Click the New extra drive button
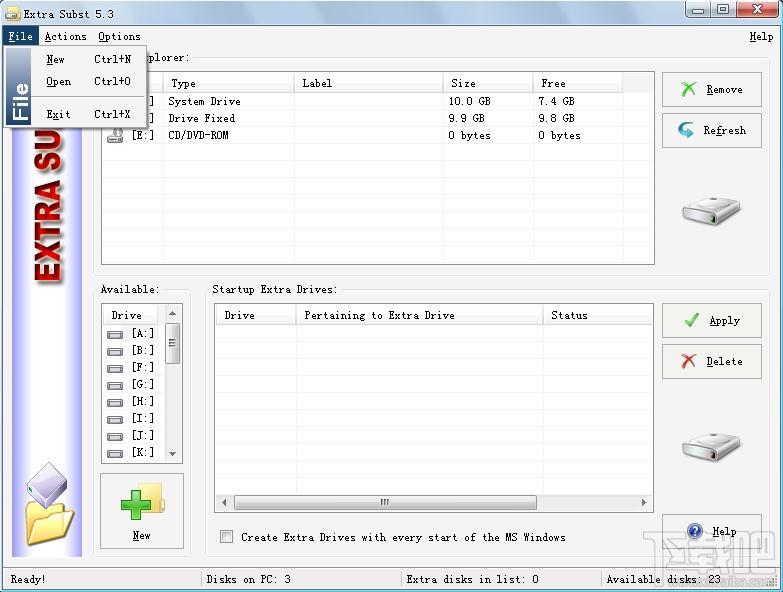 coord(142,511)
